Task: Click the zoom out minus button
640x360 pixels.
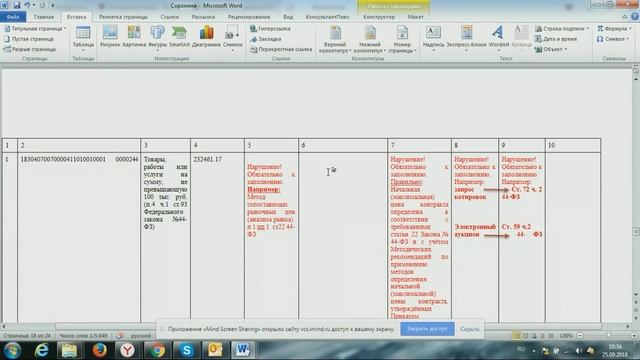Action: pos(580,336)
